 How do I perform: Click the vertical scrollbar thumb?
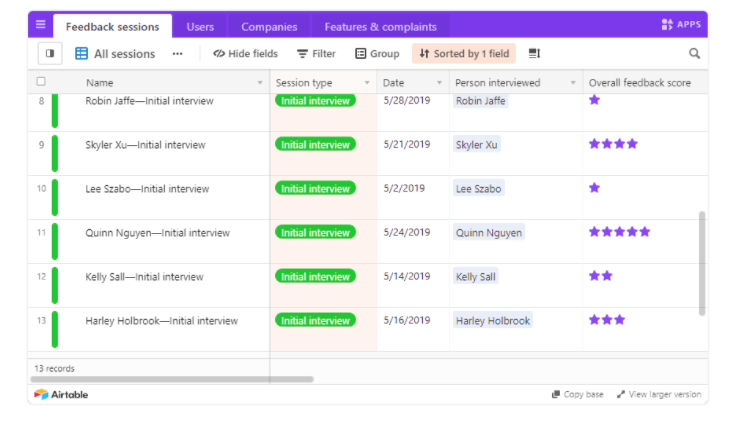[x=702, y=263]
